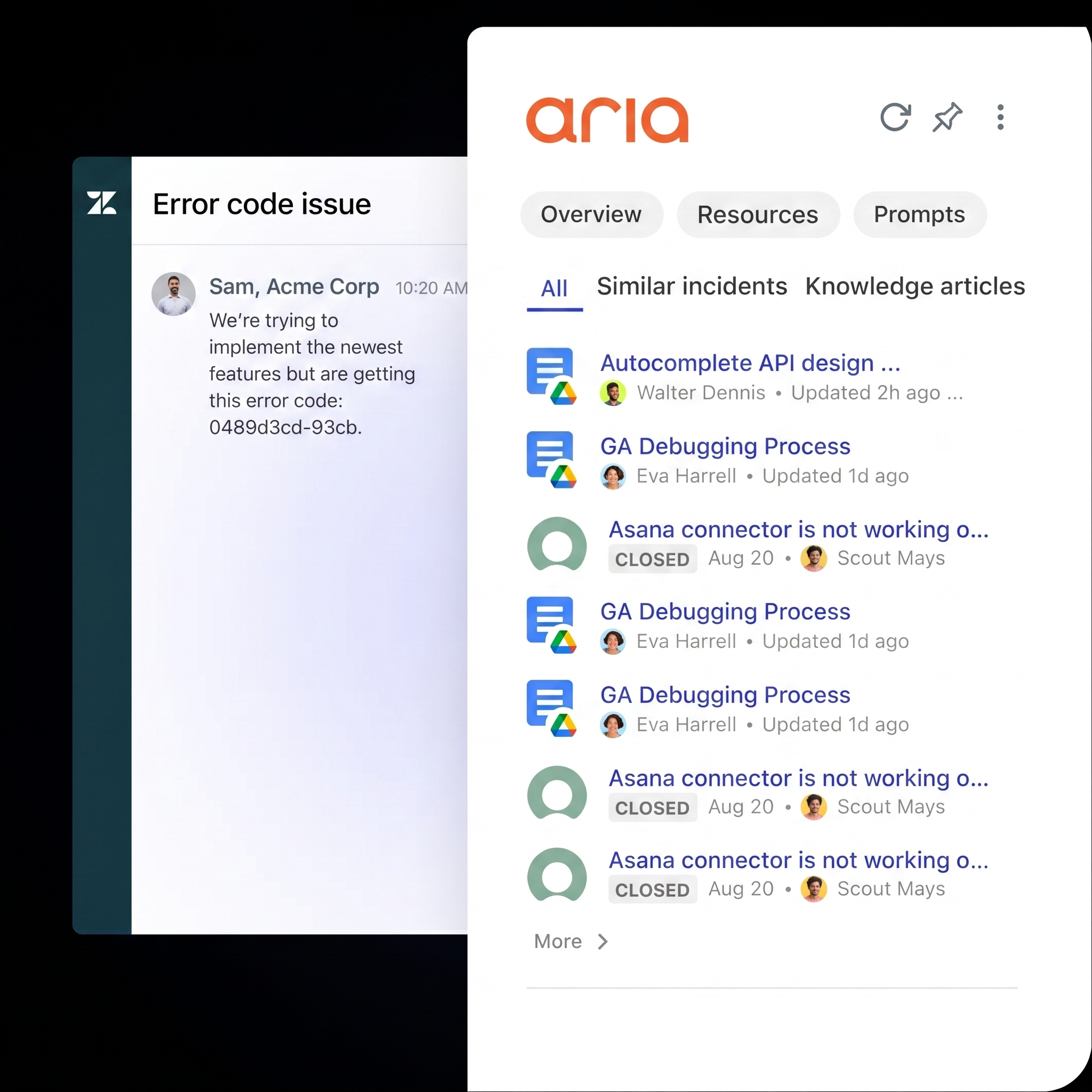Show the Similar incidents tab

692,286
